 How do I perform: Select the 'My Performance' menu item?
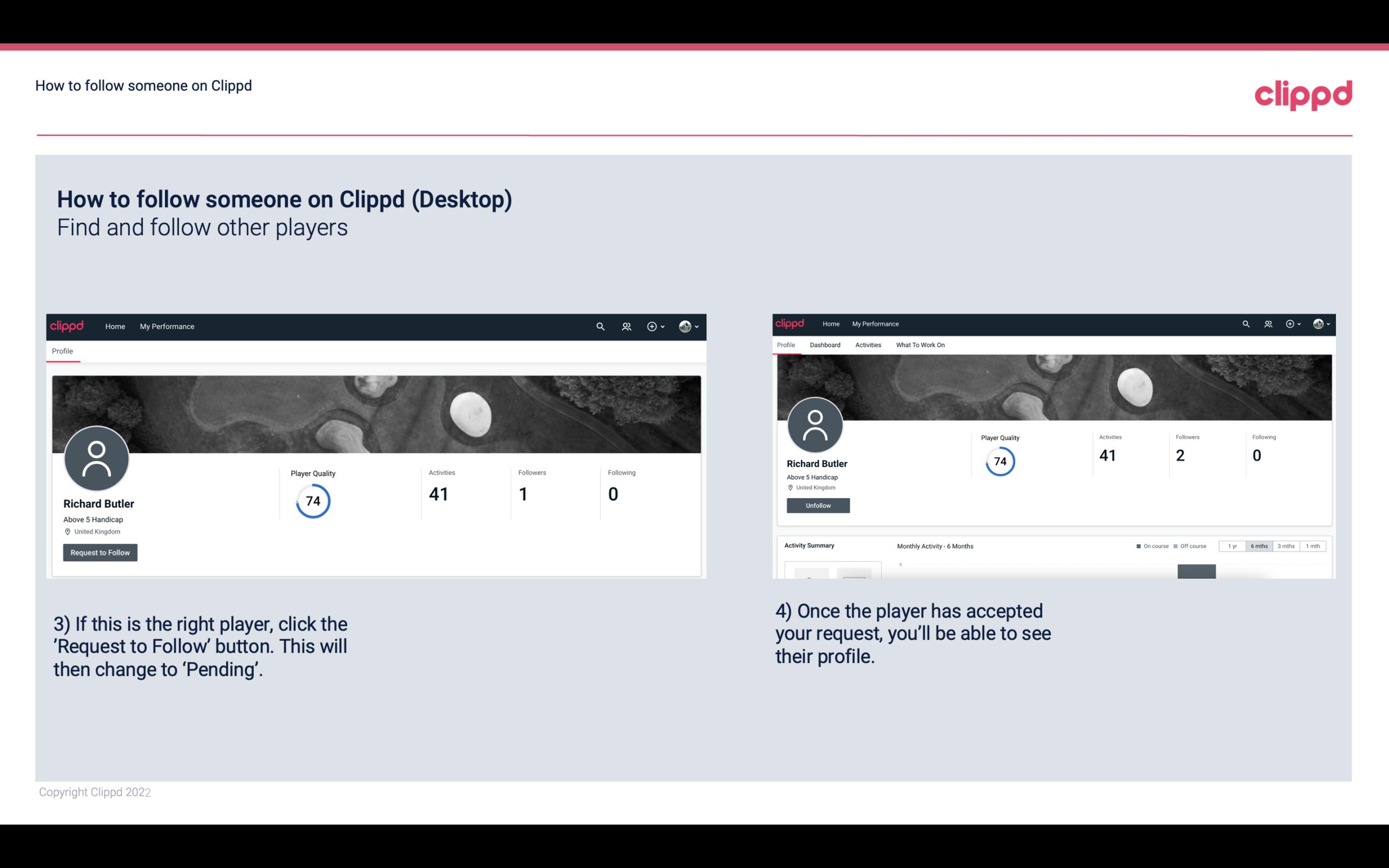pyautogui.click(x=167, y=326)
